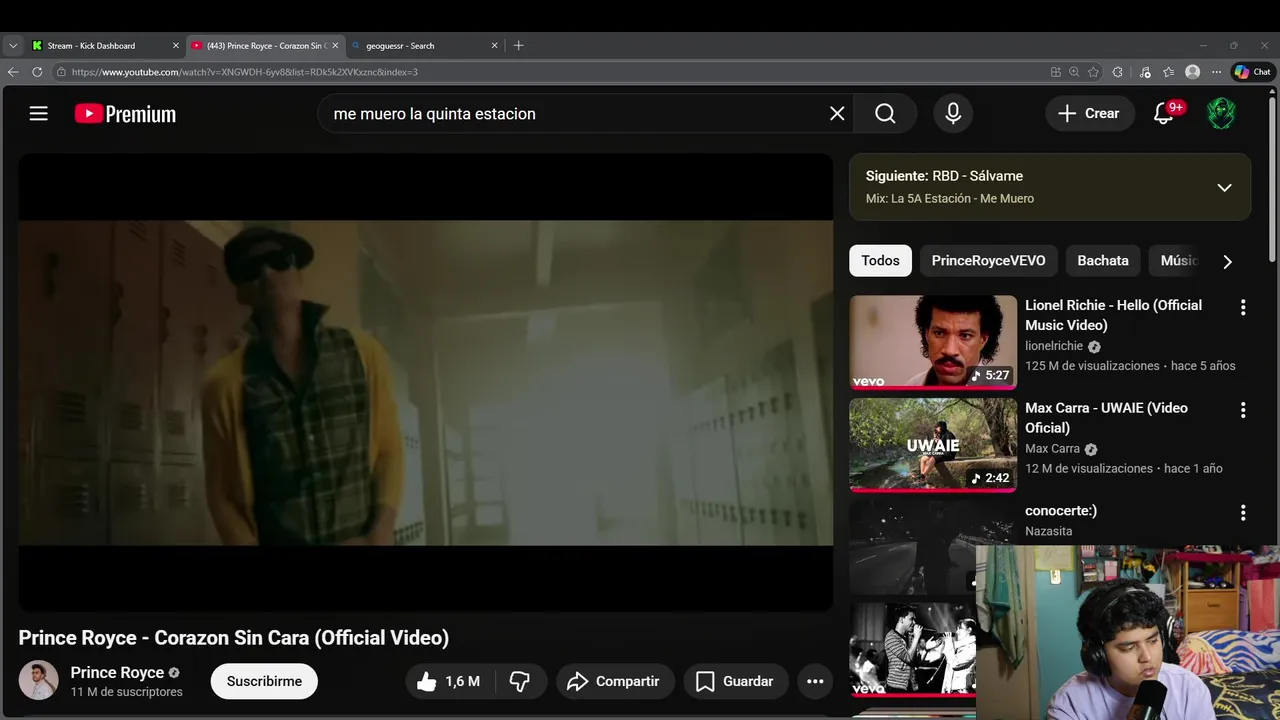Open more actions ellipsis below video

pyautogui.click(x=815, y=681)
